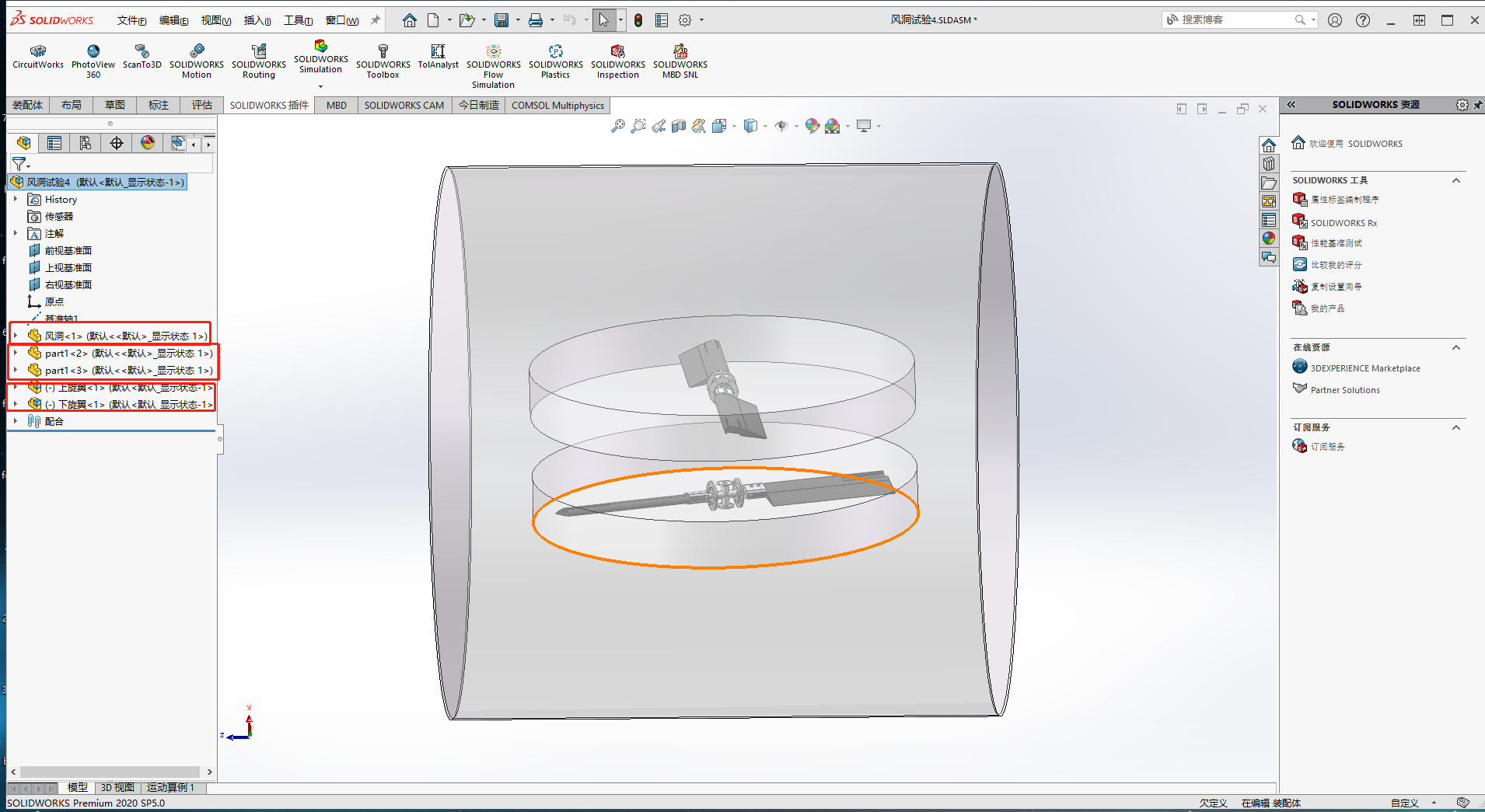Switch to the 运动算例1 tab
Viewport: 1485px width, 812px height.
pos(171,787)
